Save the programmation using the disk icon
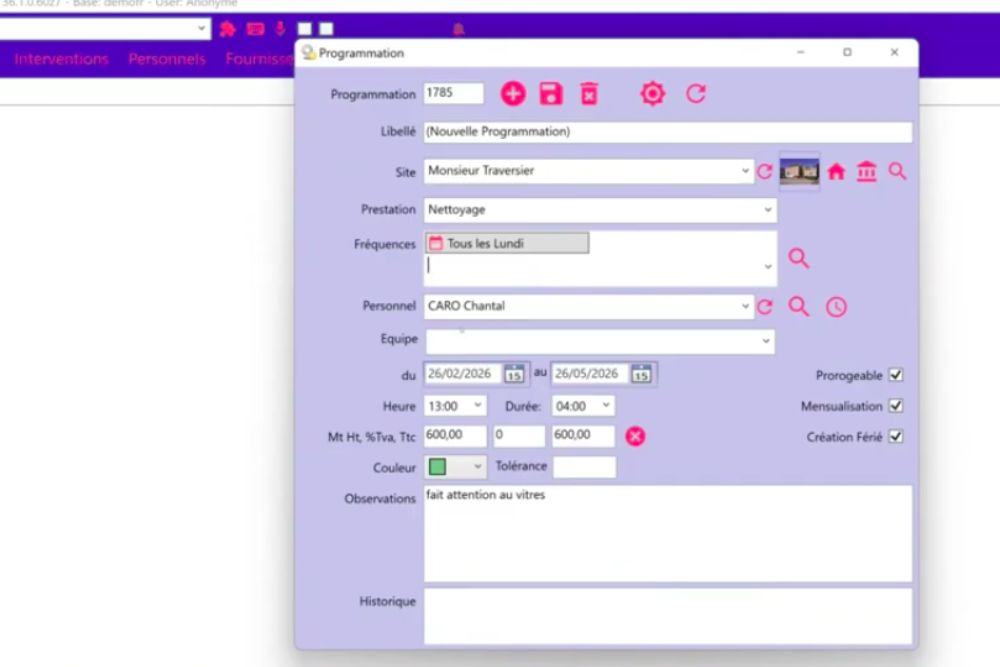 [552, 93]
